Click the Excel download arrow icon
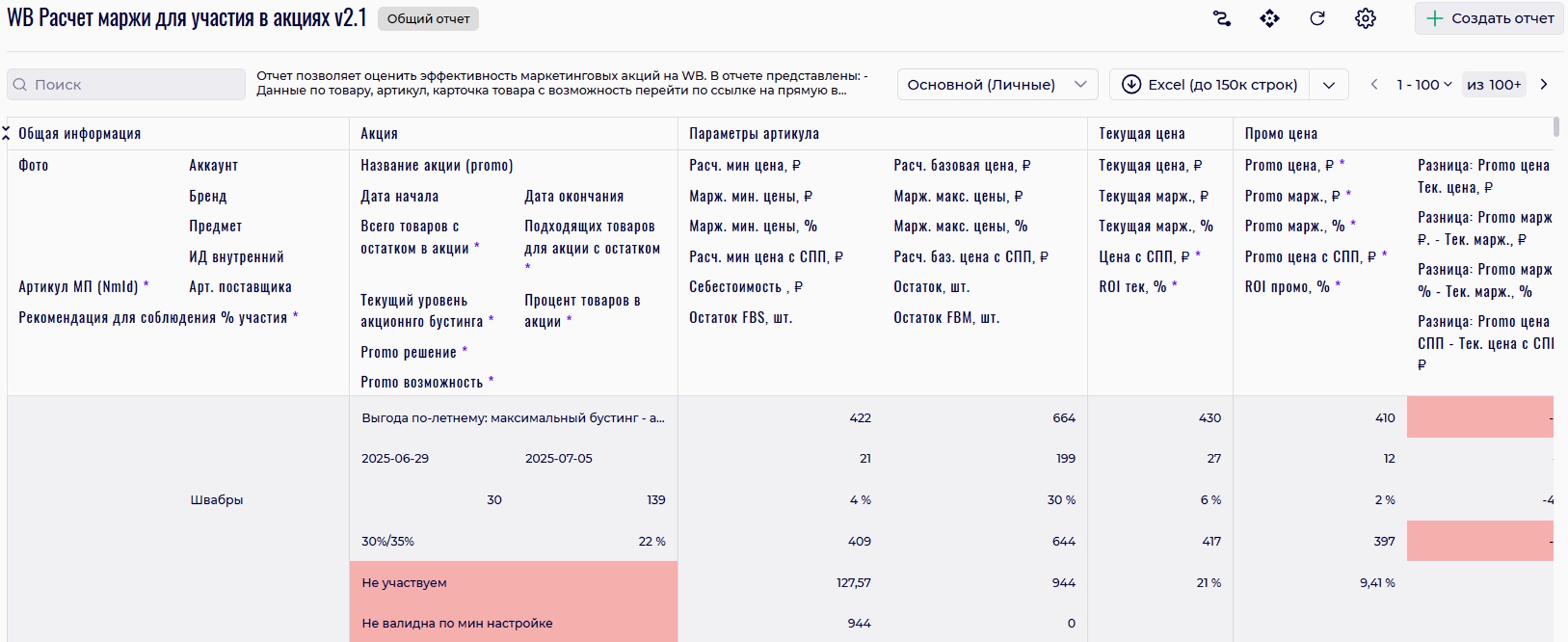The height and width of the screenshot is (642, 1568). click(1131, 84)
